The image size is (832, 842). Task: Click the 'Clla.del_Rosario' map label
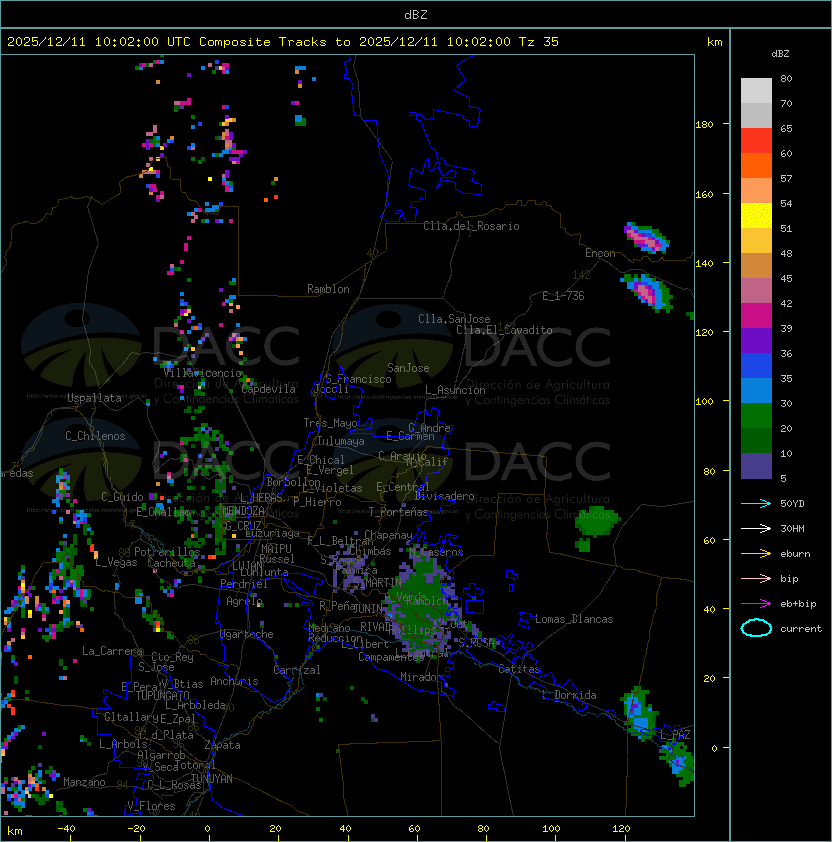471,226
